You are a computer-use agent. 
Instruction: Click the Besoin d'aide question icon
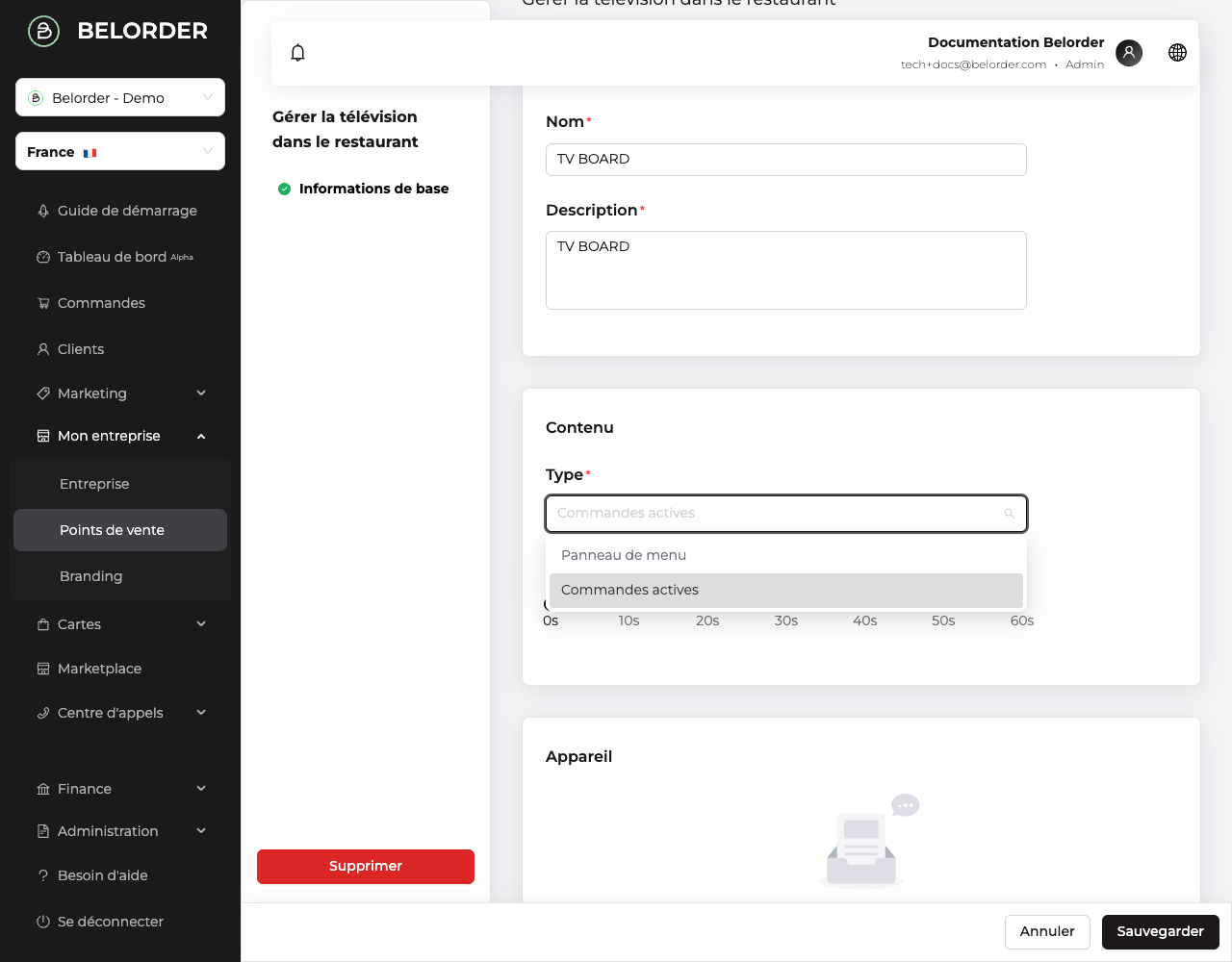point(43,875)
